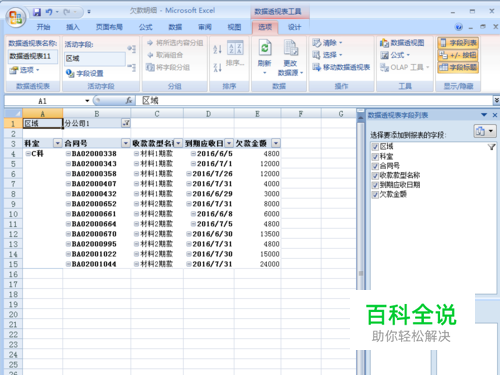Open Excel help question mark icon

(459, 27)
